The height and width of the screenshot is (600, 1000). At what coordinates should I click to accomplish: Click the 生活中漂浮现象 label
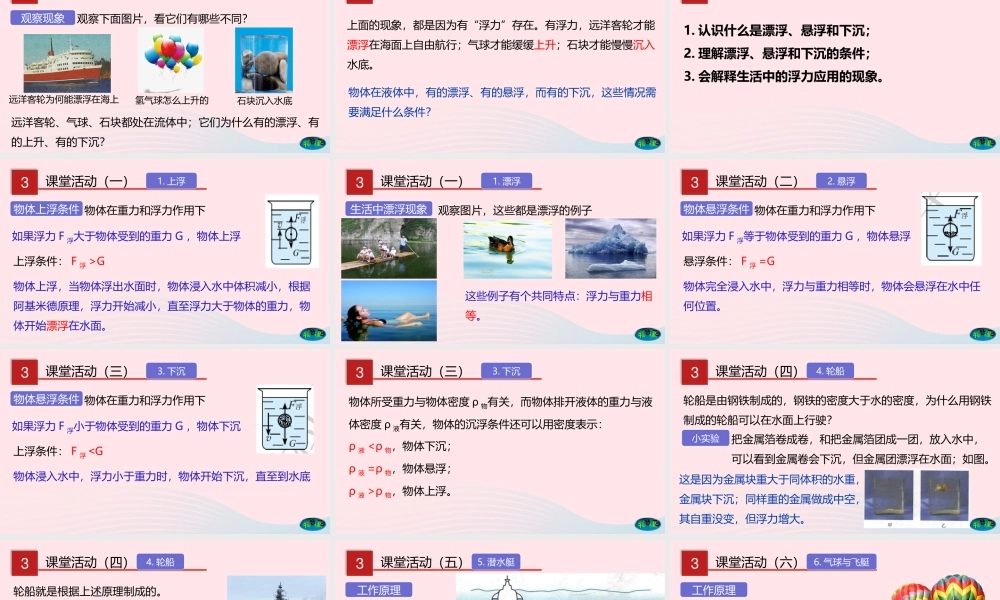coord(389,209)
